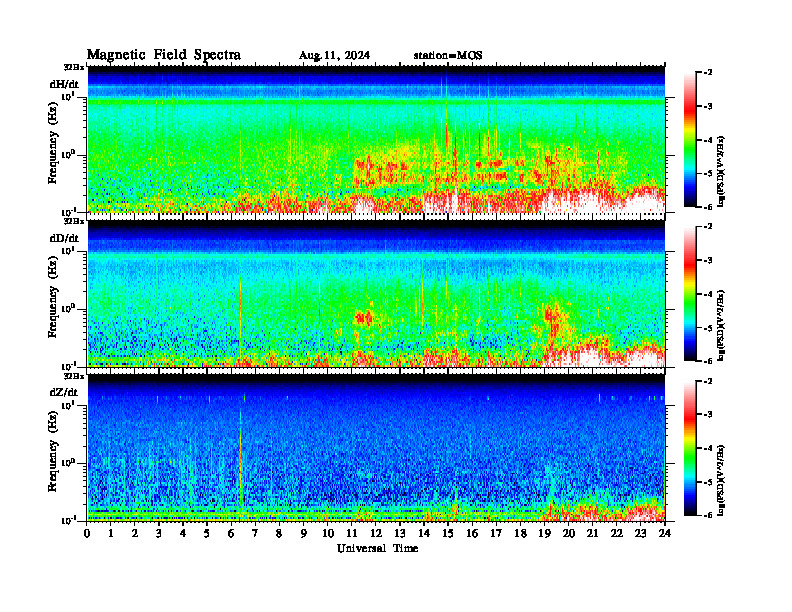This screenshot has height=612, width=792.
Task: Click the "11" hour tick label
Action: click(x=352, y=534)
